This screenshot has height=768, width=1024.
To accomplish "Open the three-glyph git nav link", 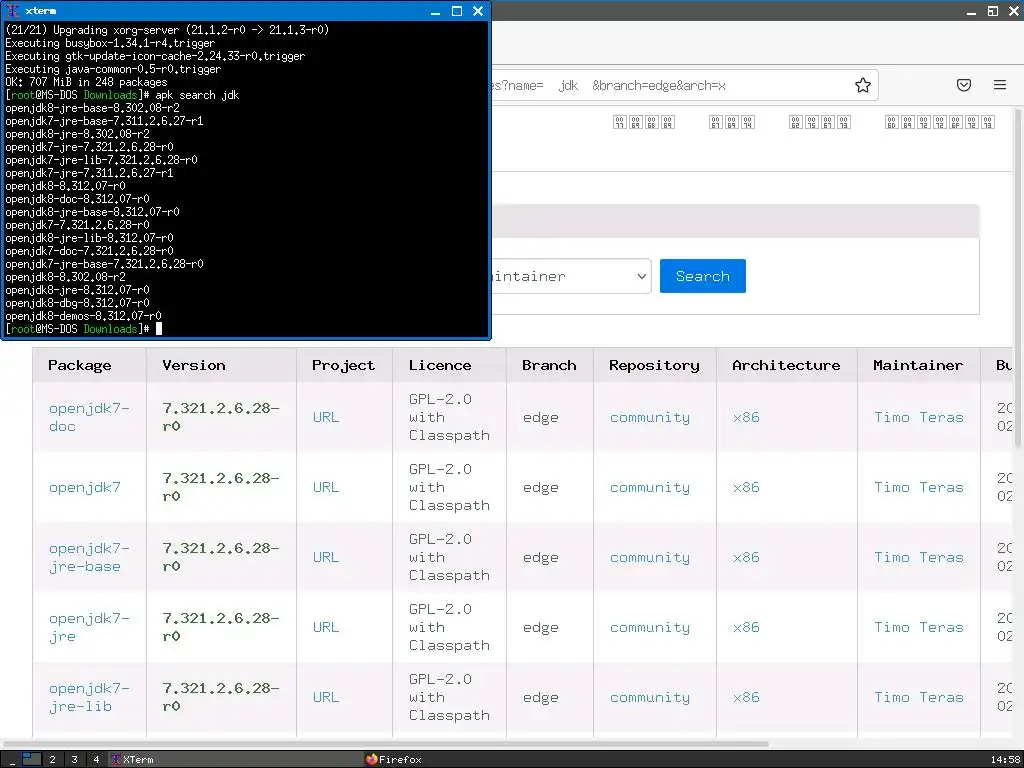I will pyautogui.click(x=731, y=122).
